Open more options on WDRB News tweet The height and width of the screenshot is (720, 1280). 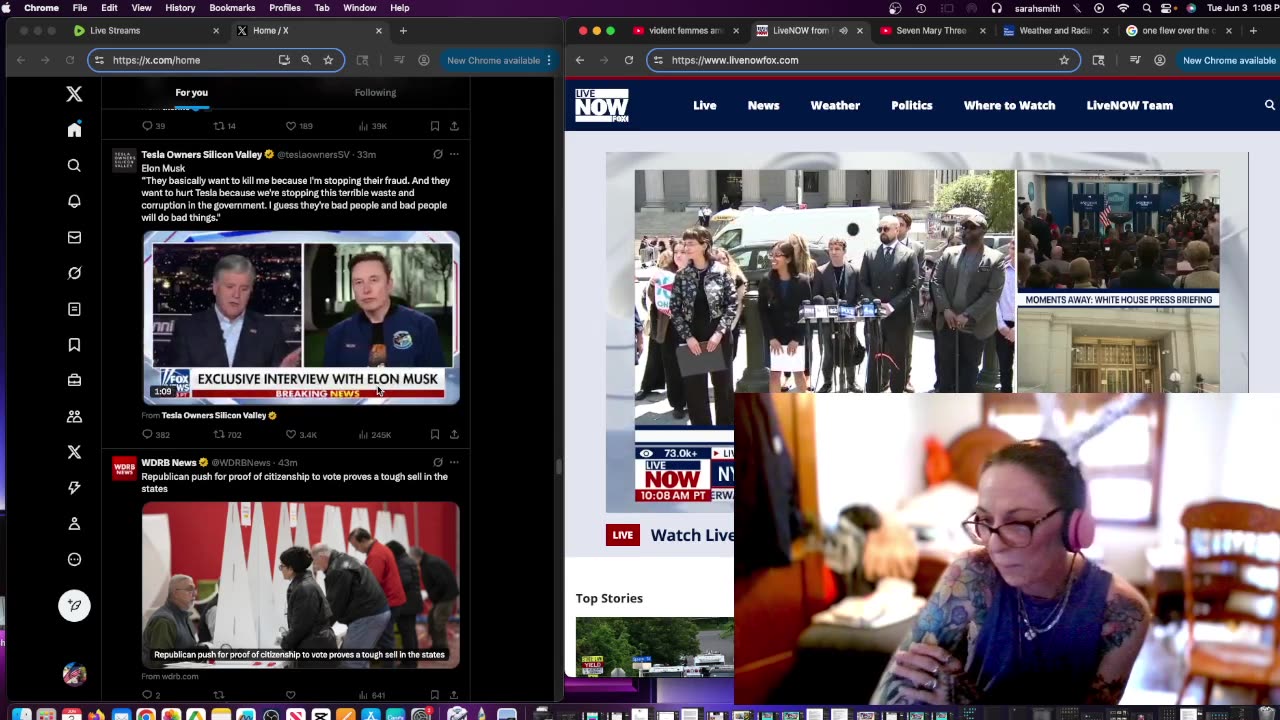pyautogui.click(x=454, y=462)
